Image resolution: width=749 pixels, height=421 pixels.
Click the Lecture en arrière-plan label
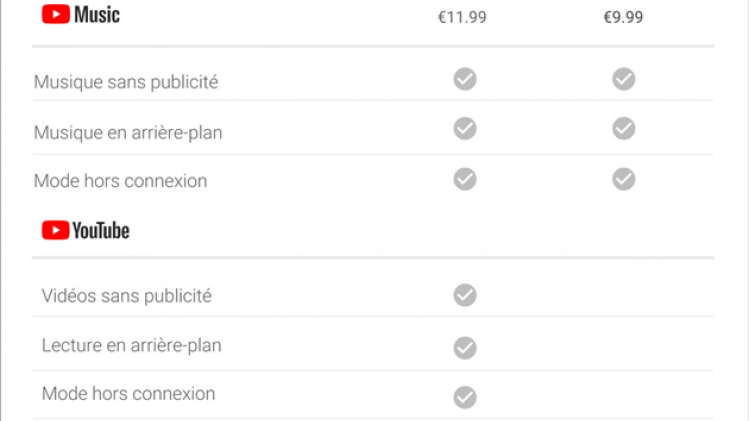tap(131, 345)
